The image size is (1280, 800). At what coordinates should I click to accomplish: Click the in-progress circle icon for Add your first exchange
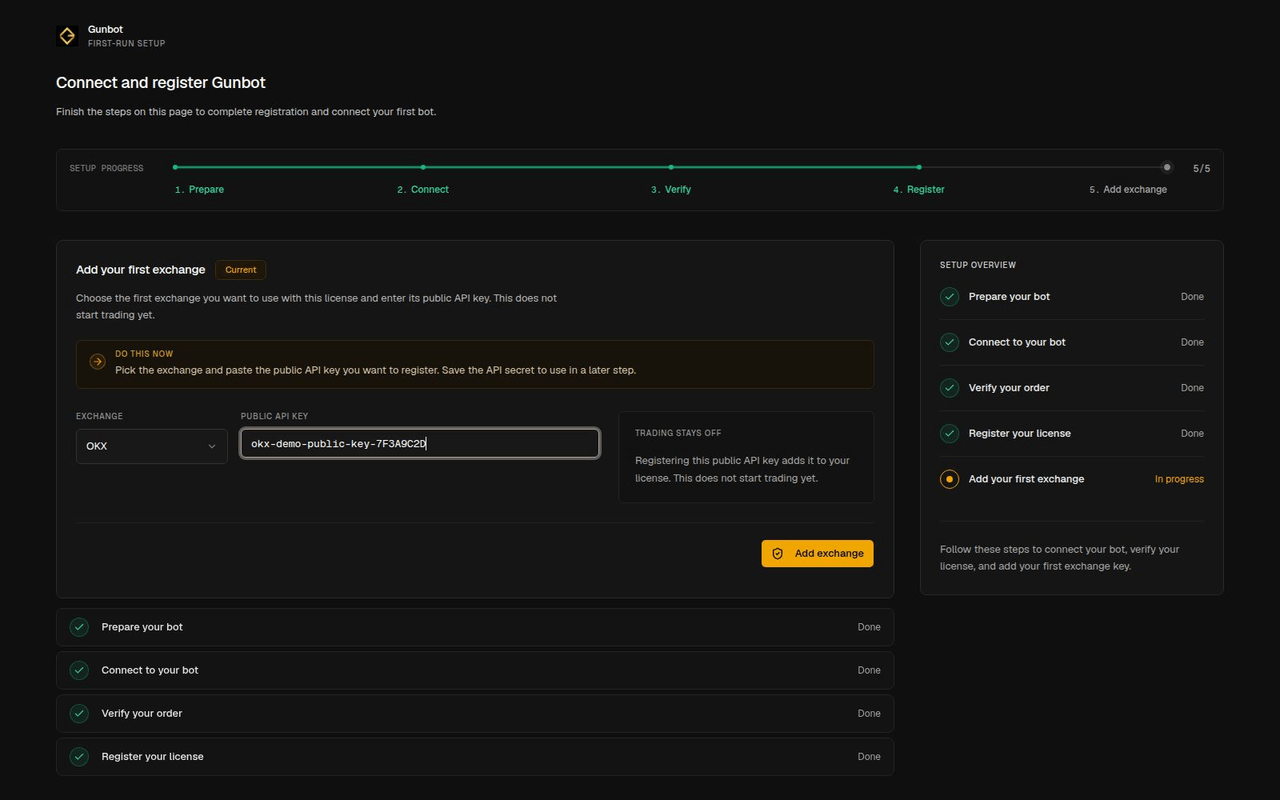click(950, 479)
